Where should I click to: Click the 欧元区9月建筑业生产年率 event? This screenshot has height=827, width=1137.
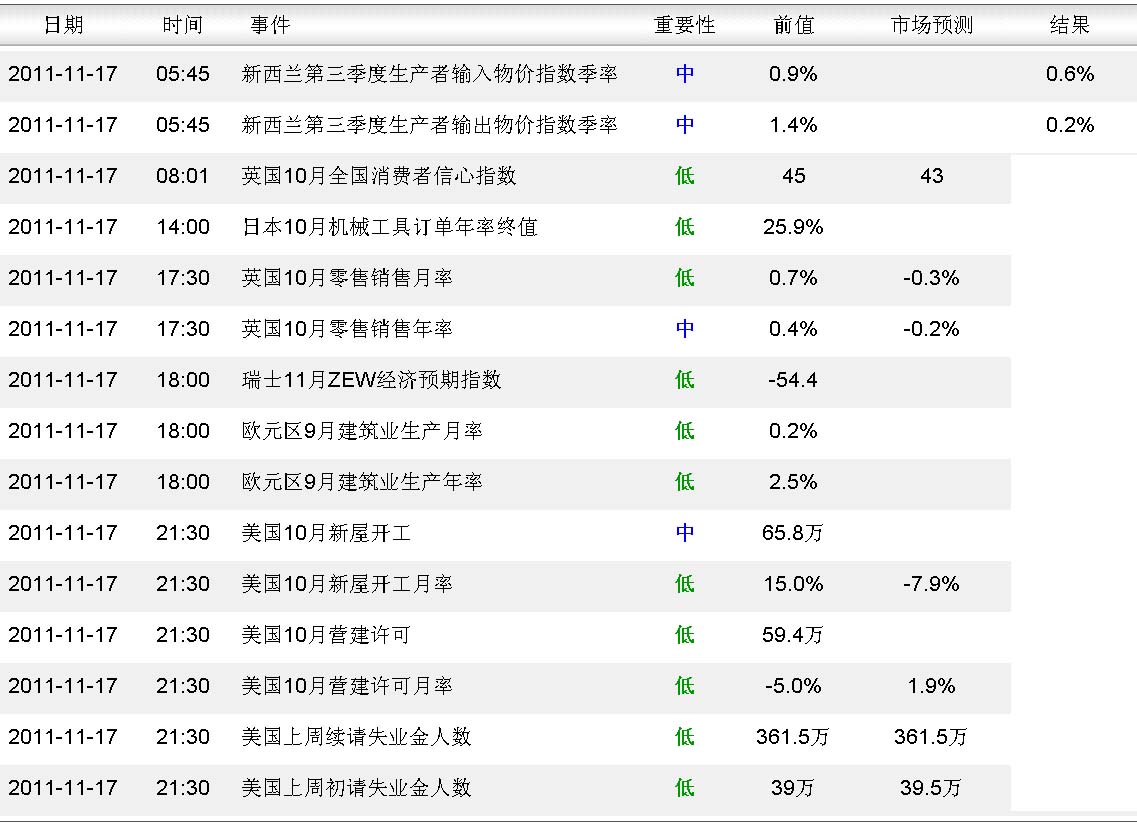(x=362, y=482)
